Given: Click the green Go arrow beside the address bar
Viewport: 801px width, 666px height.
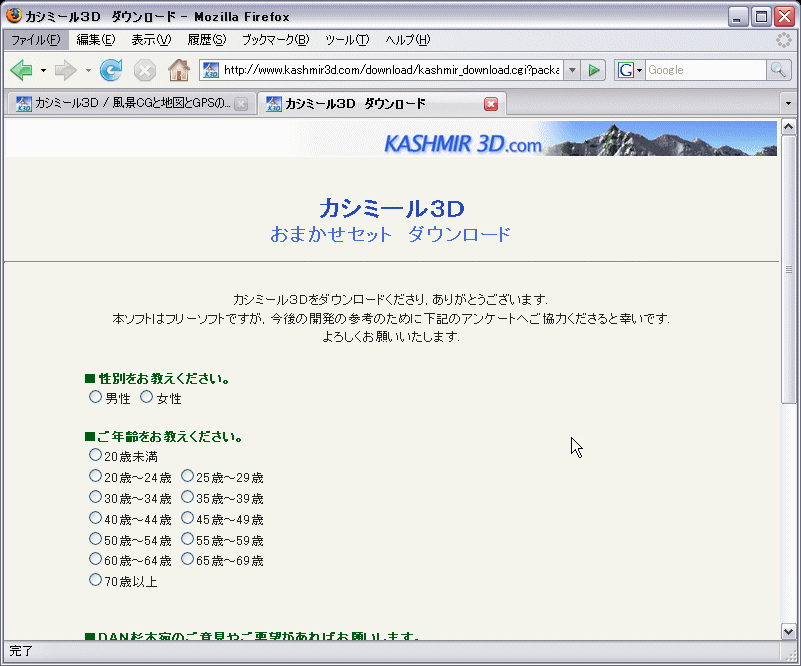Looking at the screenshot, I should (594, 70).
